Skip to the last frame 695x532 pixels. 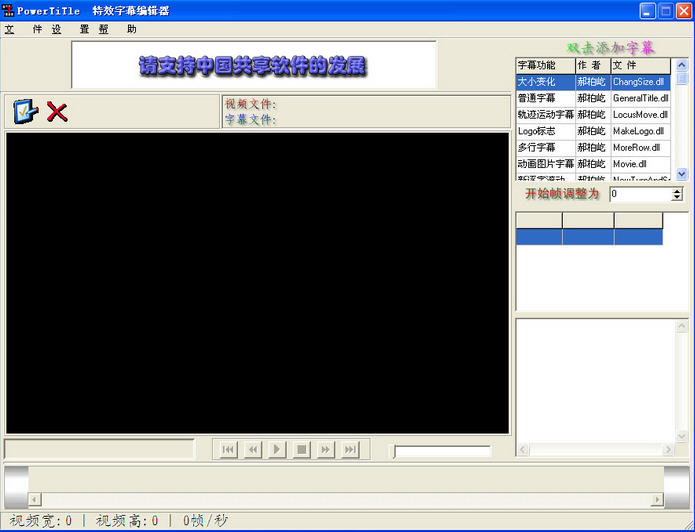(349, 450)
